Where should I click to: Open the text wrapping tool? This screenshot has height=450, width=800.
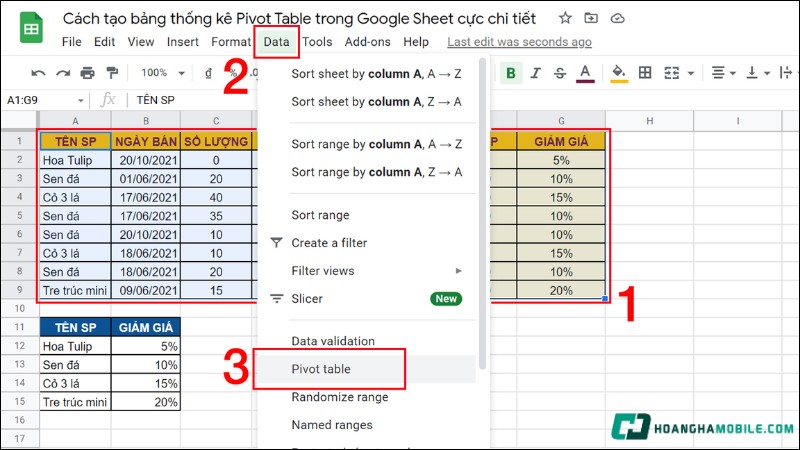[786, 73]
